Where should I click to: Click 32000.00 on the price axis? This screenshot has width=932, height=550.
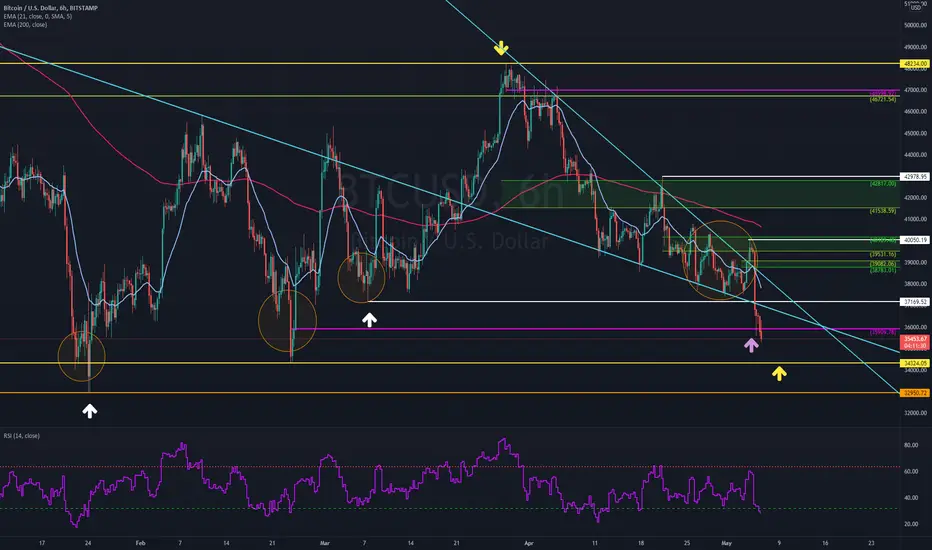(915, 413)
